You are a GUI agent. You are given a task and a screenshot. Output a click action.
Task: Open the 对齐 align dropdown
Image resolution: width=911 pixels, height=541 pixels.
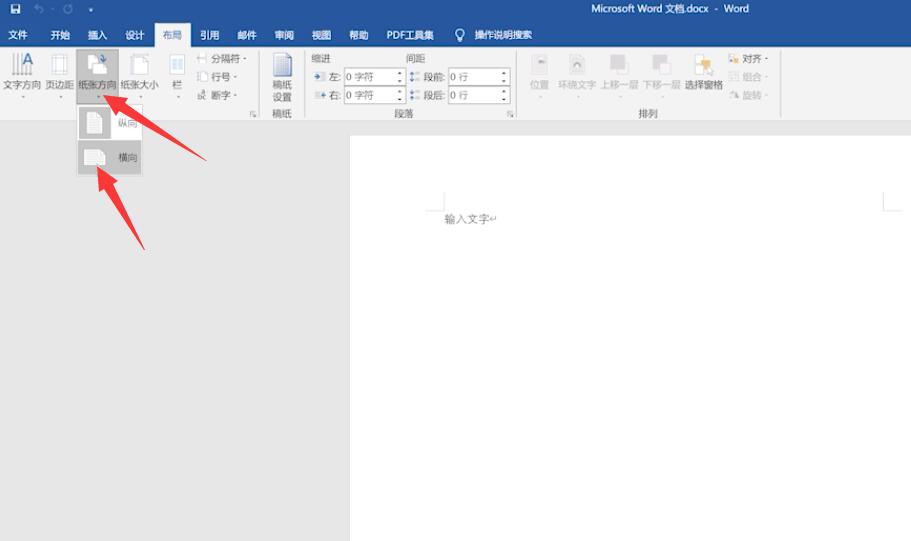click(748, 59)
